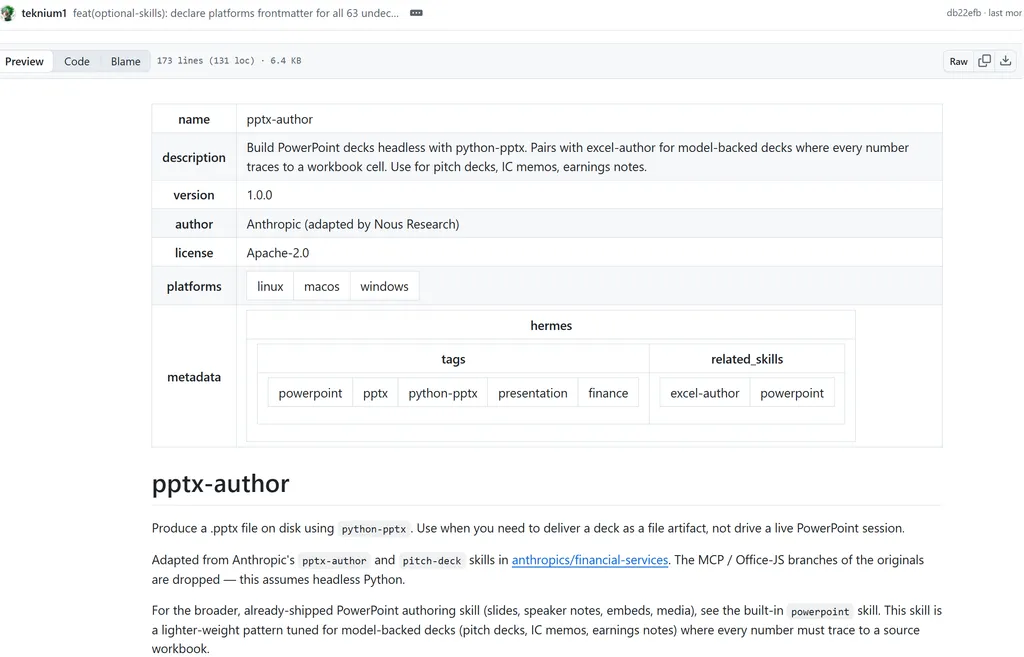Click the version value 1.0.0
This screenshot has width=1024, height=657.
(x=259, y=195)
